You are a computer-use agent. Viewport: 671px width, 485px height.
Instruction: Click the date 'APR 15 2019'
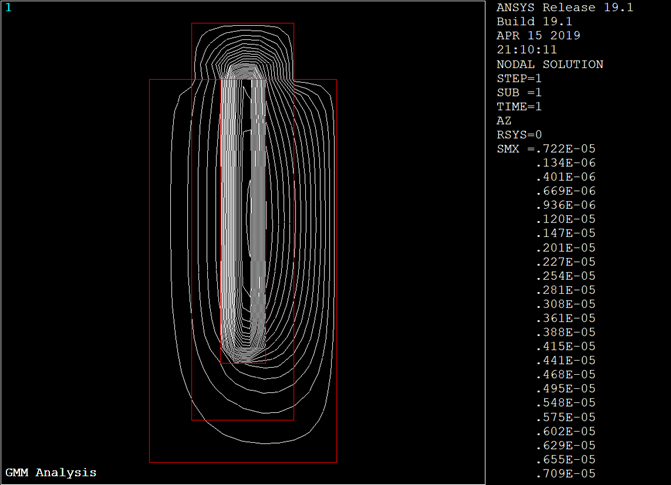538,36
